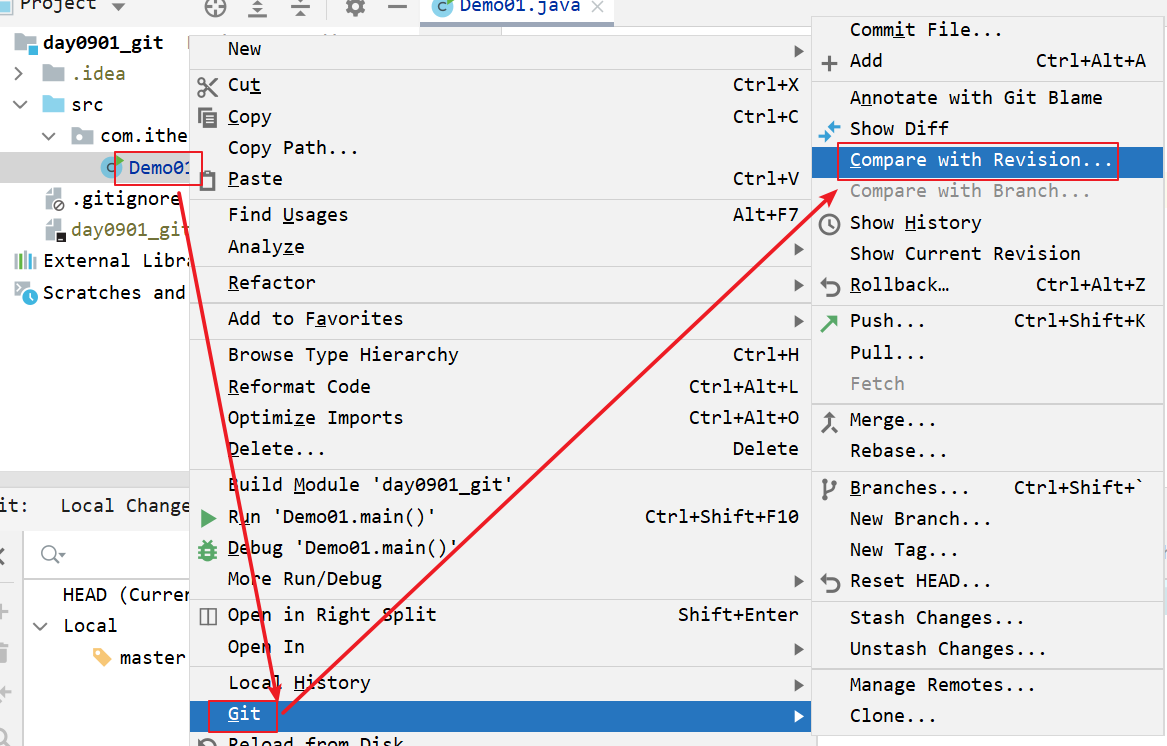
Task: Click the Debug 'Demo01.main()' bug icon
Action: coord(208,549)
